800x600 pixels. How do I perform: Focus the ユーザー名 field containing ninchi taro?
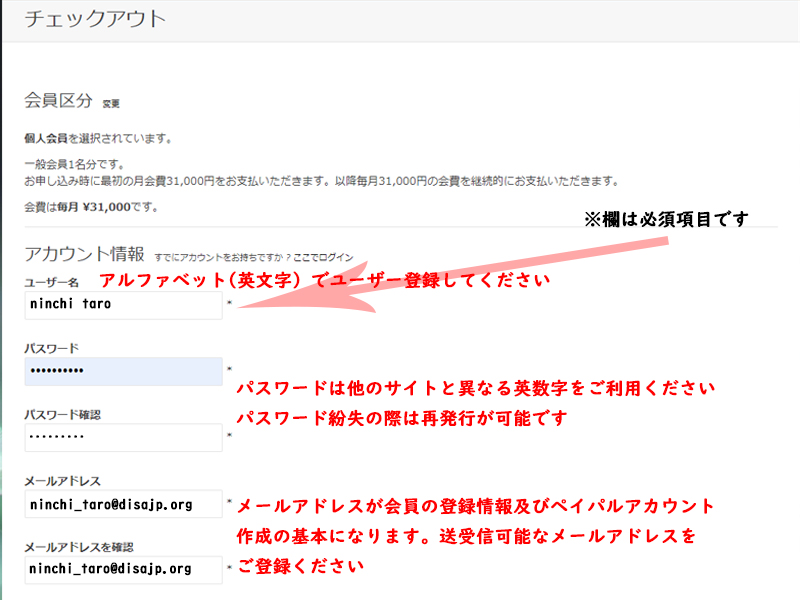tap(123, 305)
